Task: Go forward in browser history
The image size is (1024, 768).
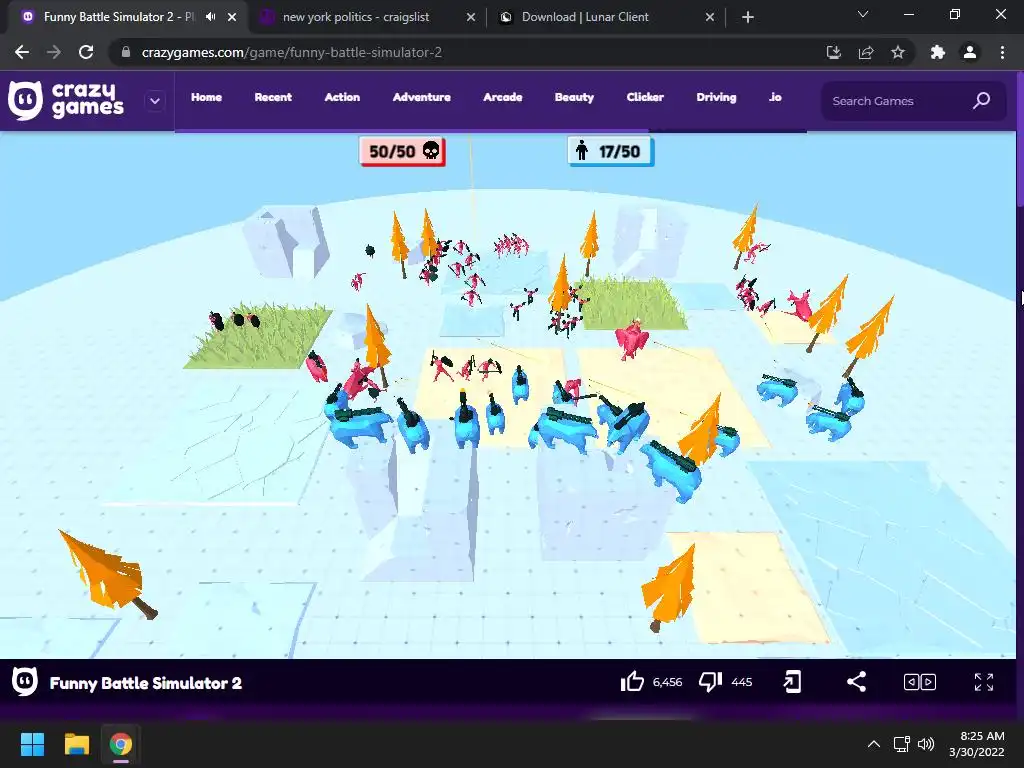Action: click(54, 52)
